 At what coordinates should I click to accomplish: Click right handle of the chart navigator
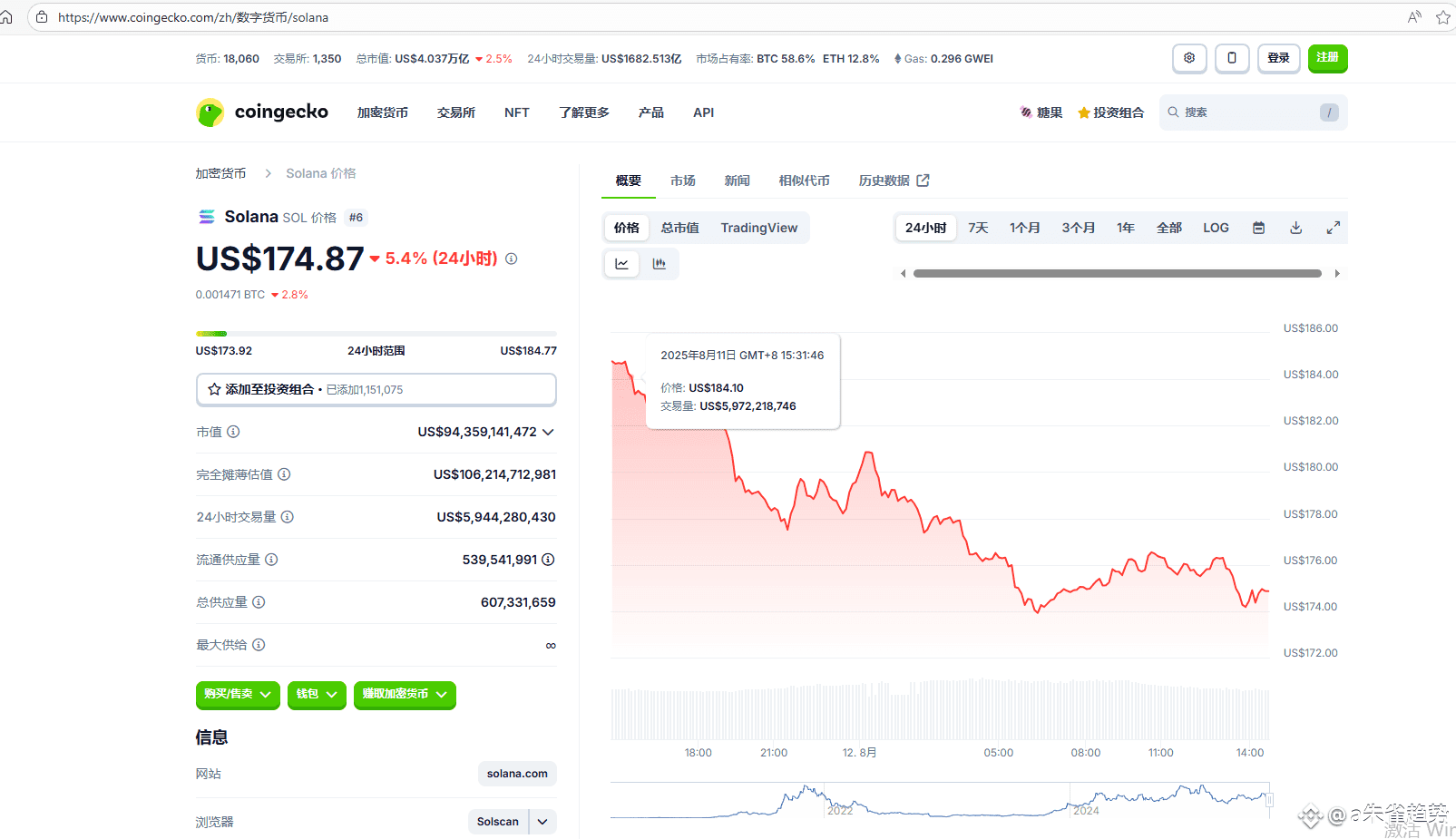click(x=1269, y=800)
